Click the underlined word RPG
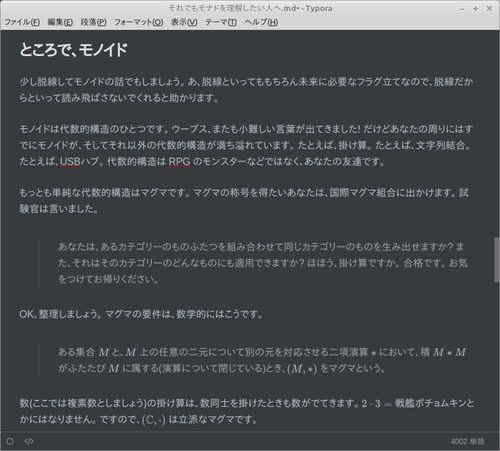The width and height of the screenshot is (500, 451). (x=179, y=161)
